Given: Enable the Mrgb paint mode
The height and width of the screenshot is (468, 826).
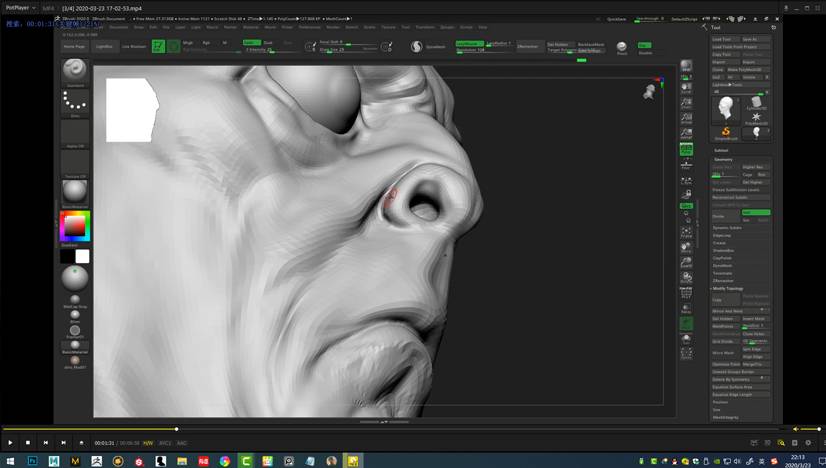Looking at the screenshot, I should coord(188,43).
